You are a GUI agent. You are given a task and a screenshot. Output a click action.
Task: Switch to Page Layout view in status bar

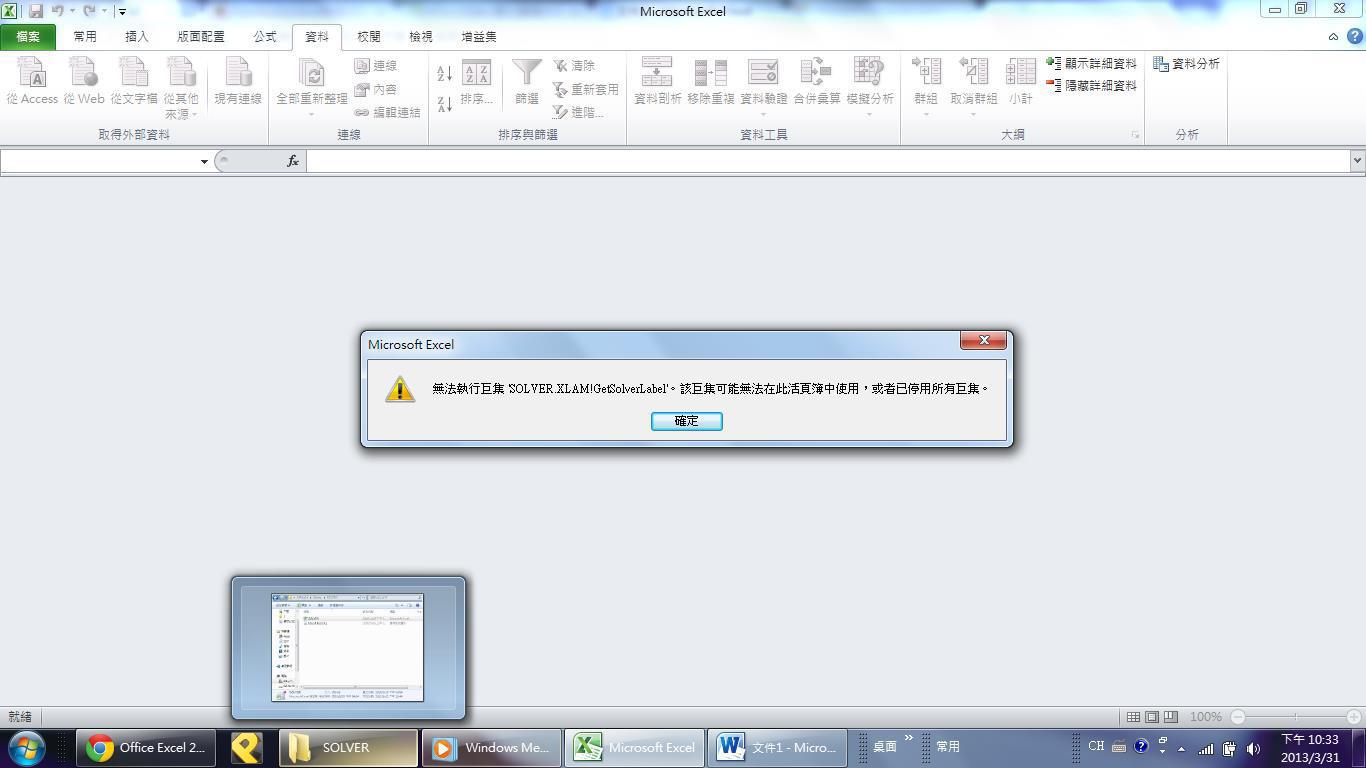coord(1152,717)
